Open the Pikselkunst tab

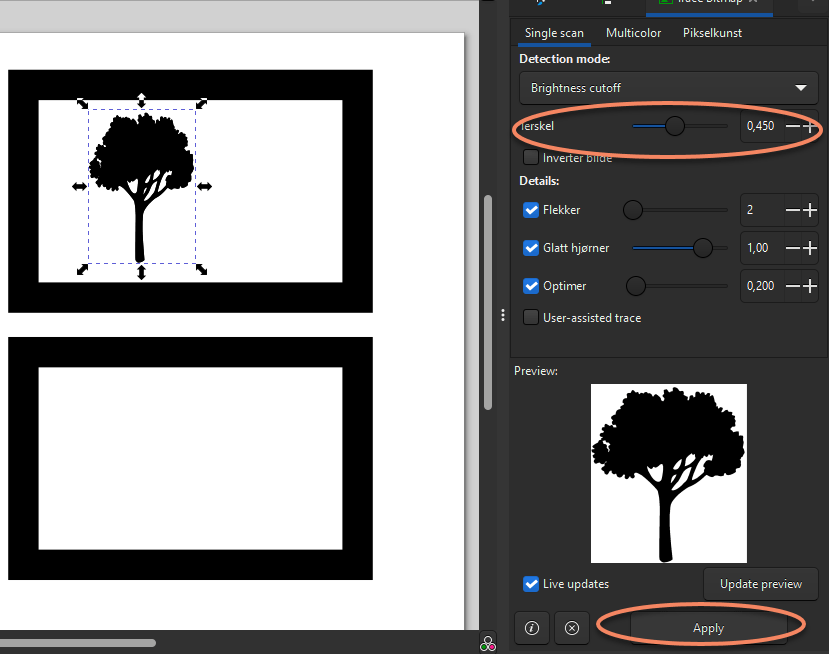[712, 33]
